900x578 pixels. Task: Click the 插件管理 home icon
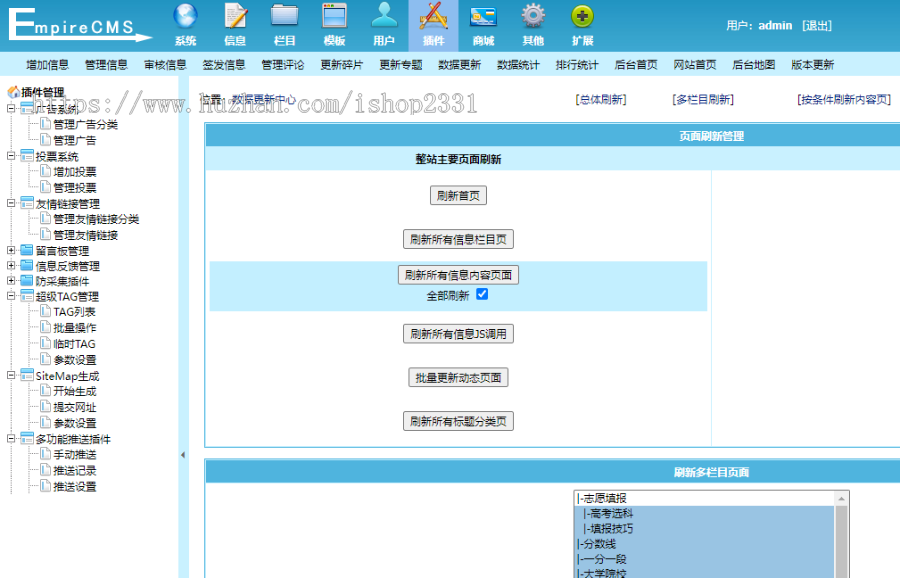tap(13, 92)
